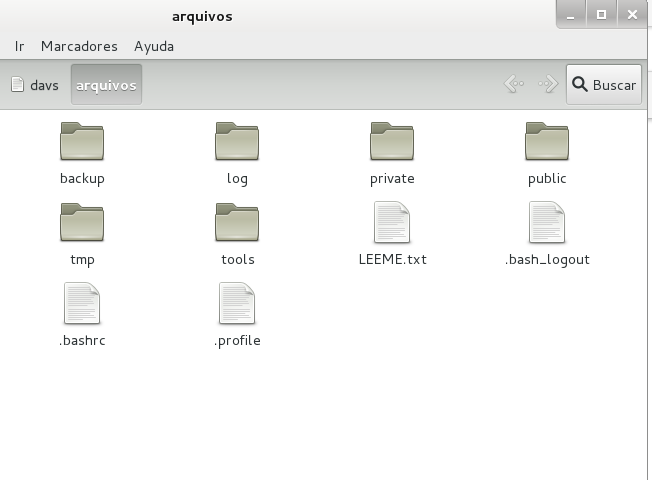
Task: Open the Marcadores menu
Action: [x=79, y=46]
